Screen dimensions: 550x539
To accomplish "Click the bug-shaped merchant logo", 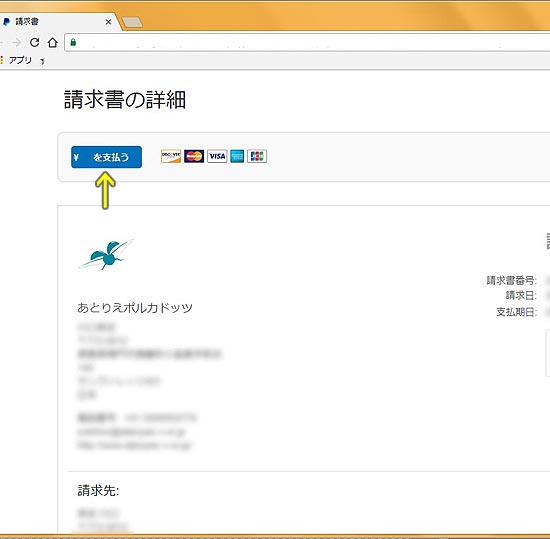I will (x=106, y=254).
